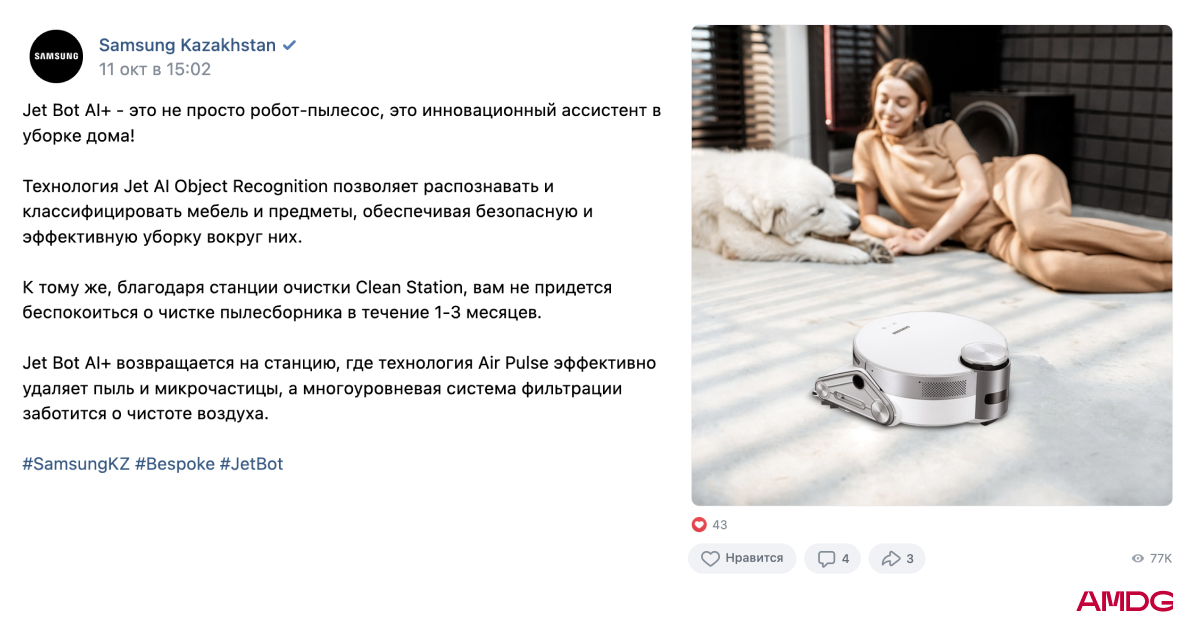
Task: Follow the #Bespoke hashtag
Action: tap(175, 464)
